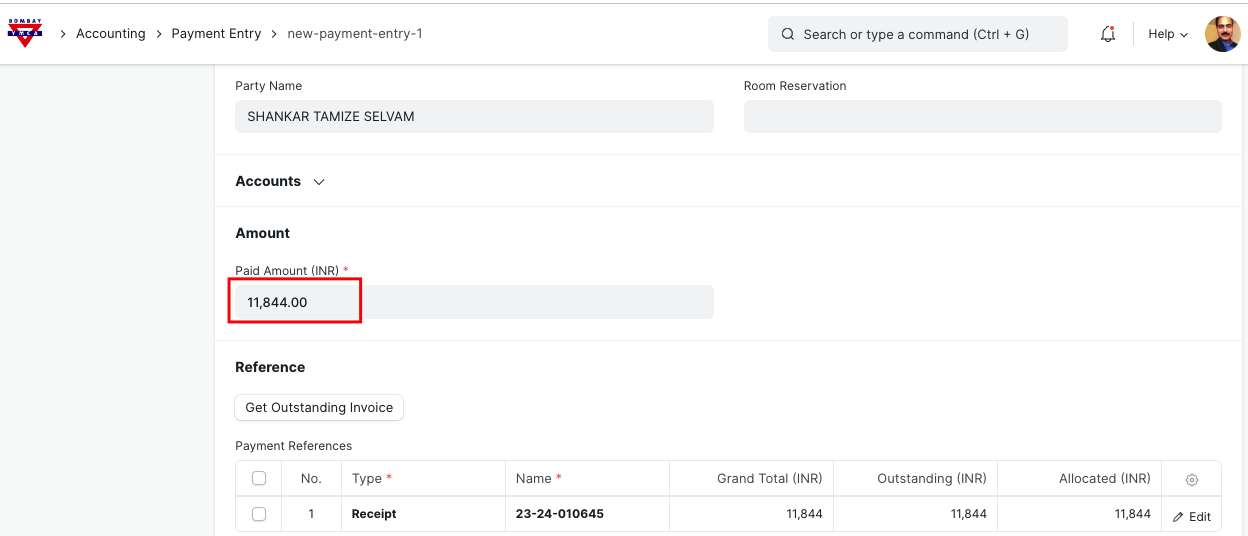This screenshot has height=536, width=1248.
Task: Click the user profile avatar
Action: point(1222,34)
